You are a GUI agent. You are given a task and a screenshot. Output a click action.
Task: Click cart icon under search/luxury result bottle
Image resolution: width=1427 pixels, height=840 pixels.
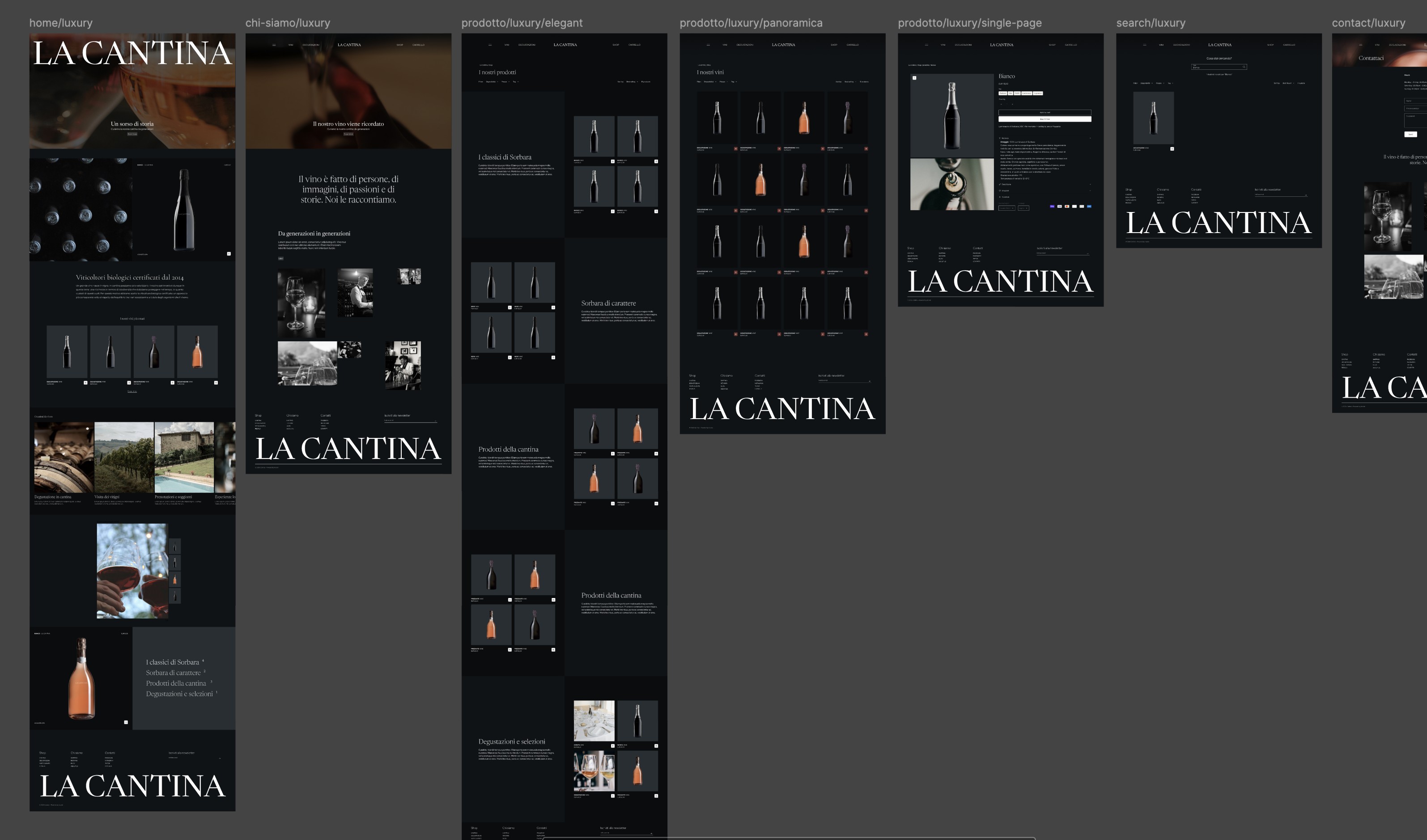(1172, 149)
